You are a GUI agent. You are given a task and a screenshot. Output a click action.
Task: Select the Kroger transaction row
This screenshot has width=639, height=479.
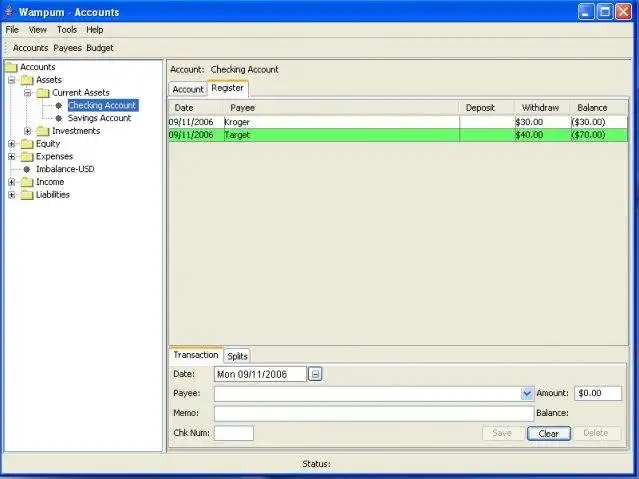(x=398, y=122)
